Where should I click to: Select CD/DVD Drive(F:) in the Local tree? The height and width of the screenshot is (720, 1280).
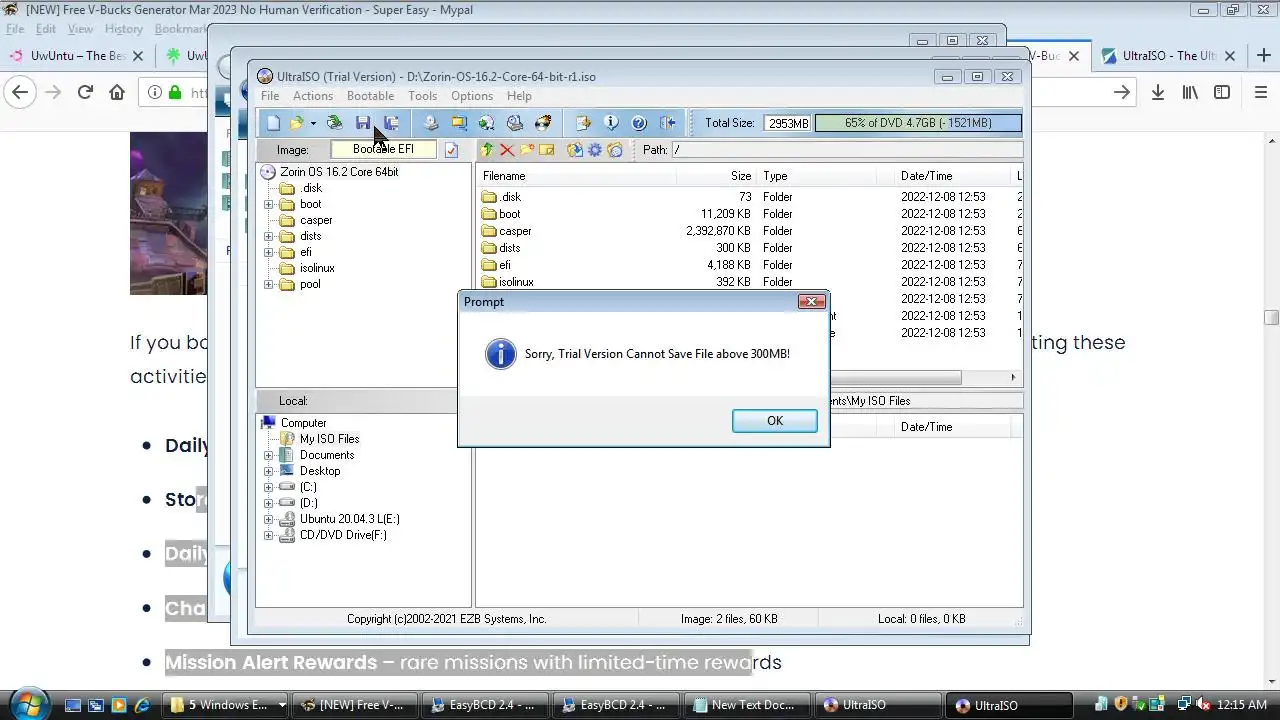click(x=343, y=535)
